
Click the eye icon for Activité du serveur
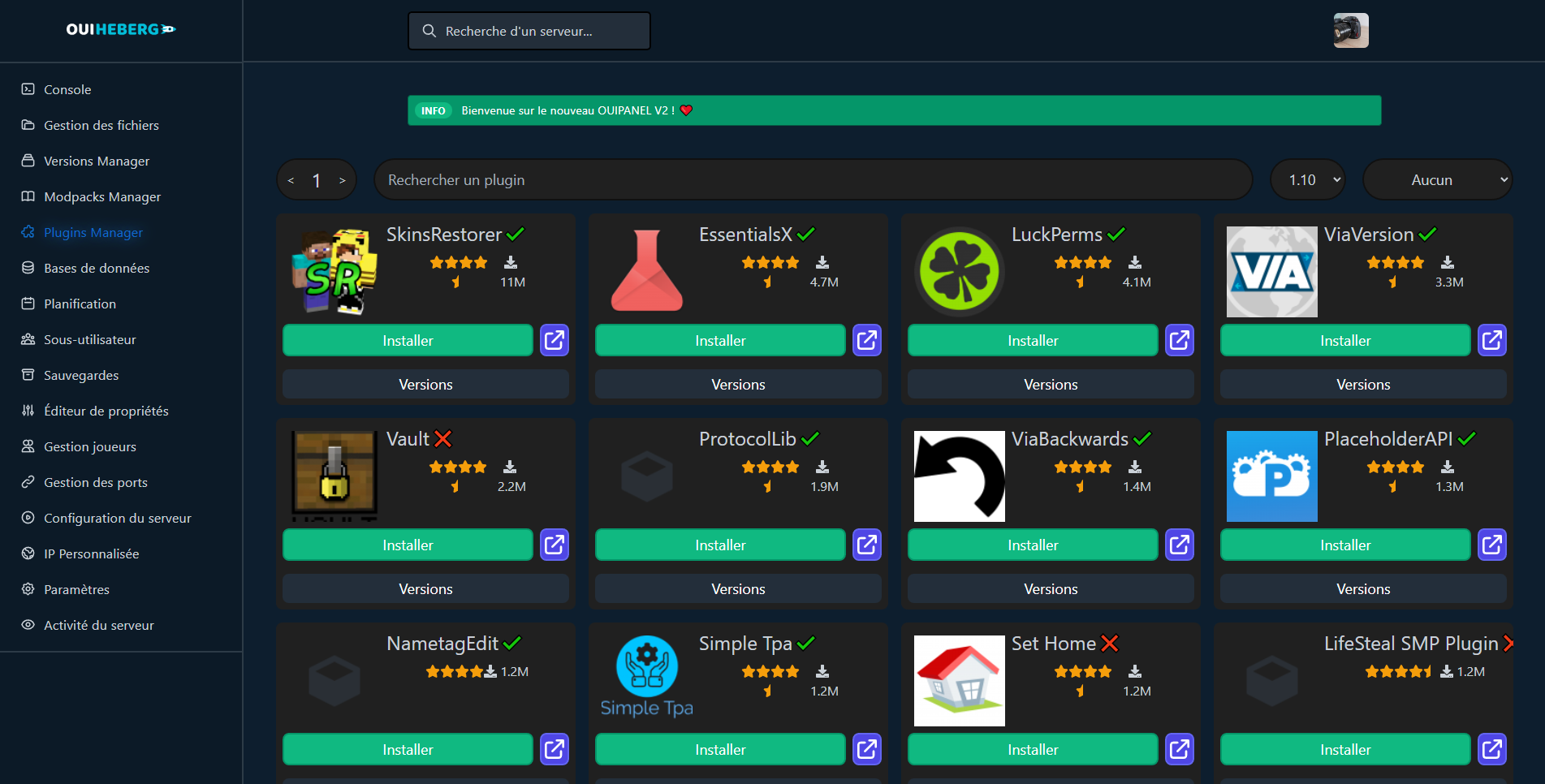28,625
